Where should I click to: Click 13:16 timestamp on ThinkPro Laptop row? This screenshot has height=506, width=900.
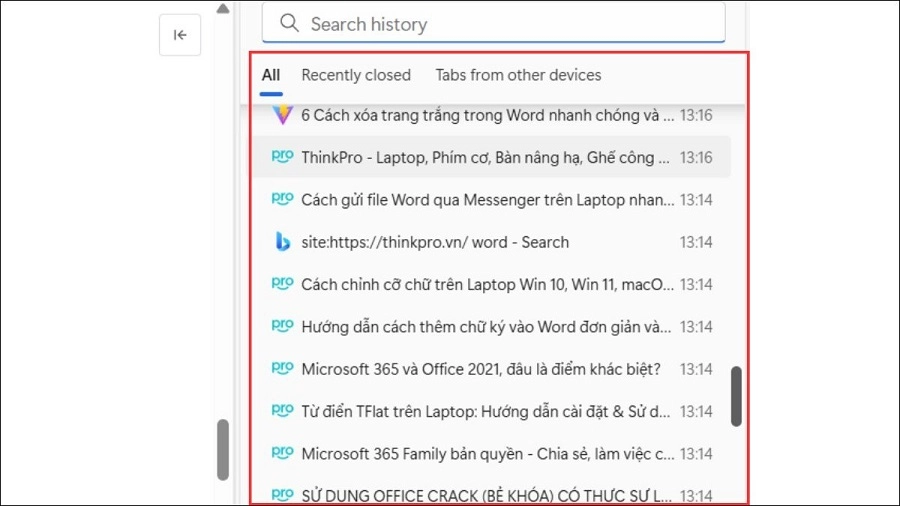(696, 158)
